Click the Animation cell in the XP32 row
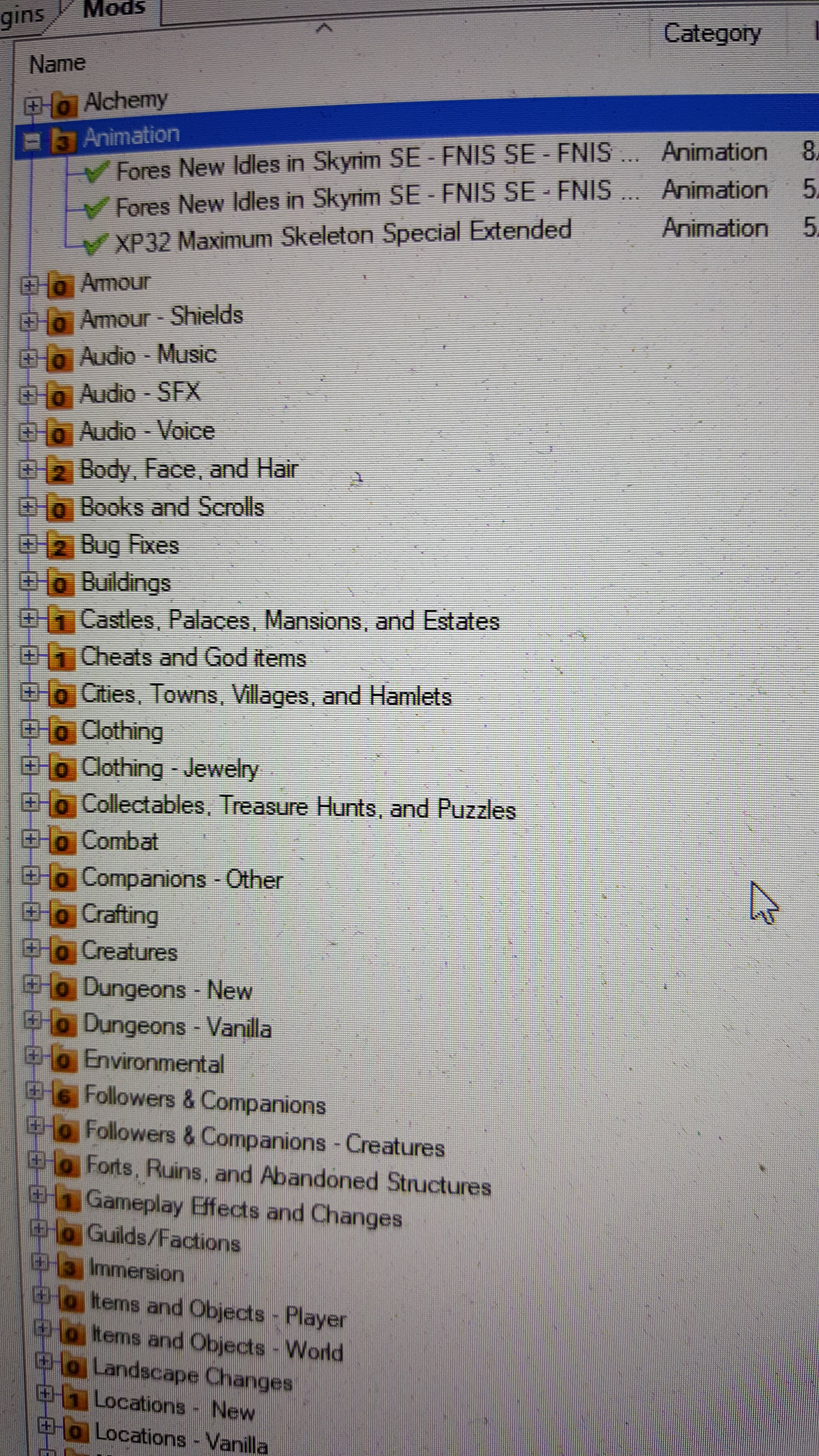Viewport: 819px width, 1456px height. (715, 228)
